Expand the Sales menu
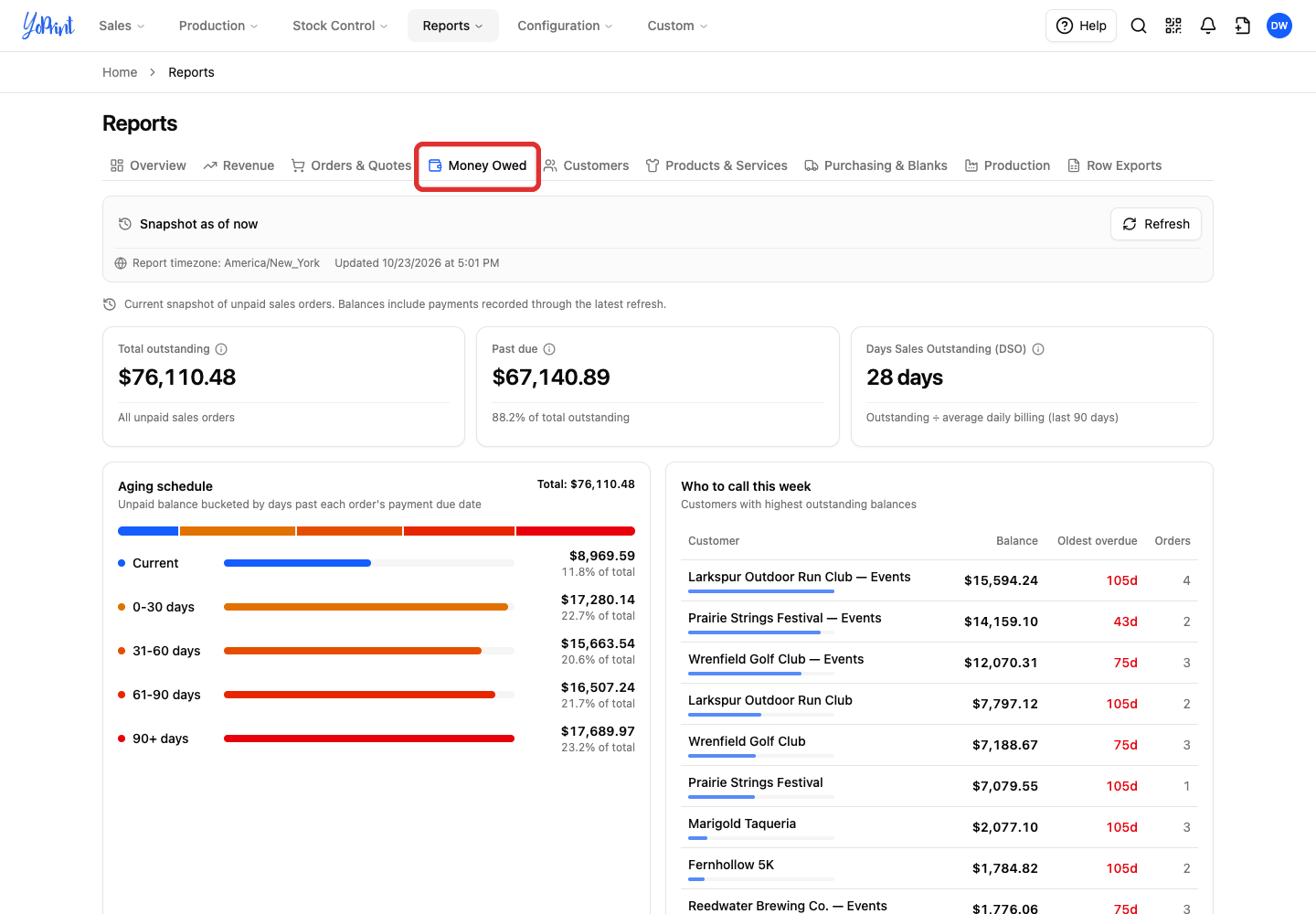Image resolution: width=1316 pixels, height=914 pixels. pos(122,26)
